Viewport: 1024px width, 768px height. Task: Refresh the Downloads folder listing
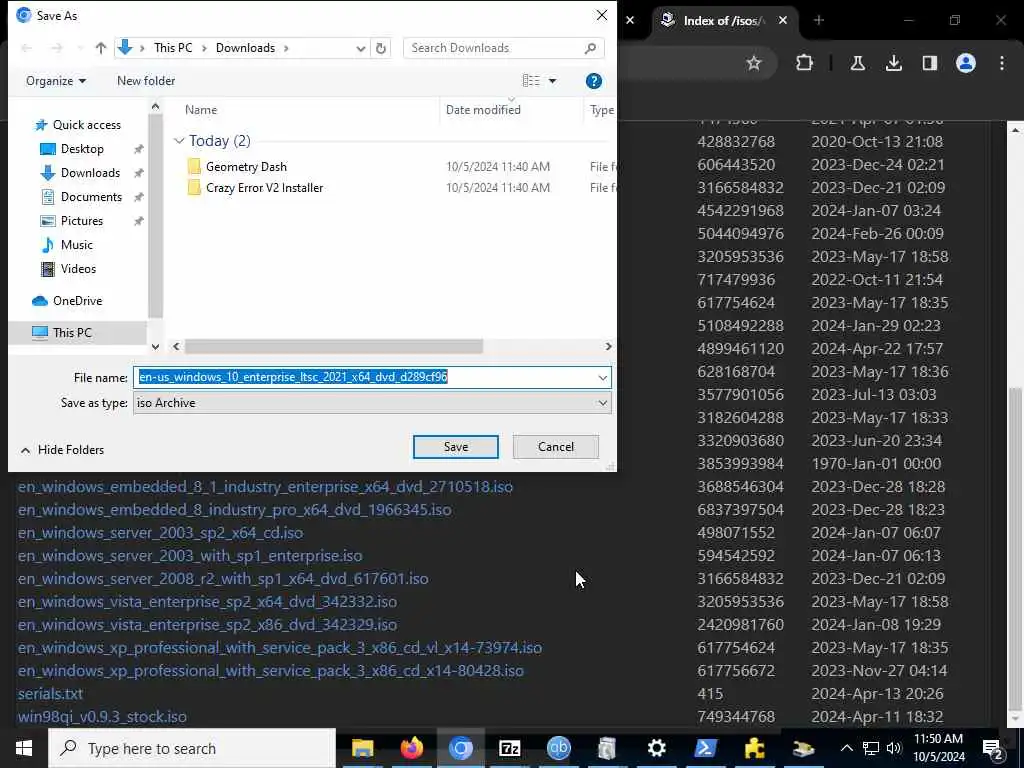coord(381,48)
